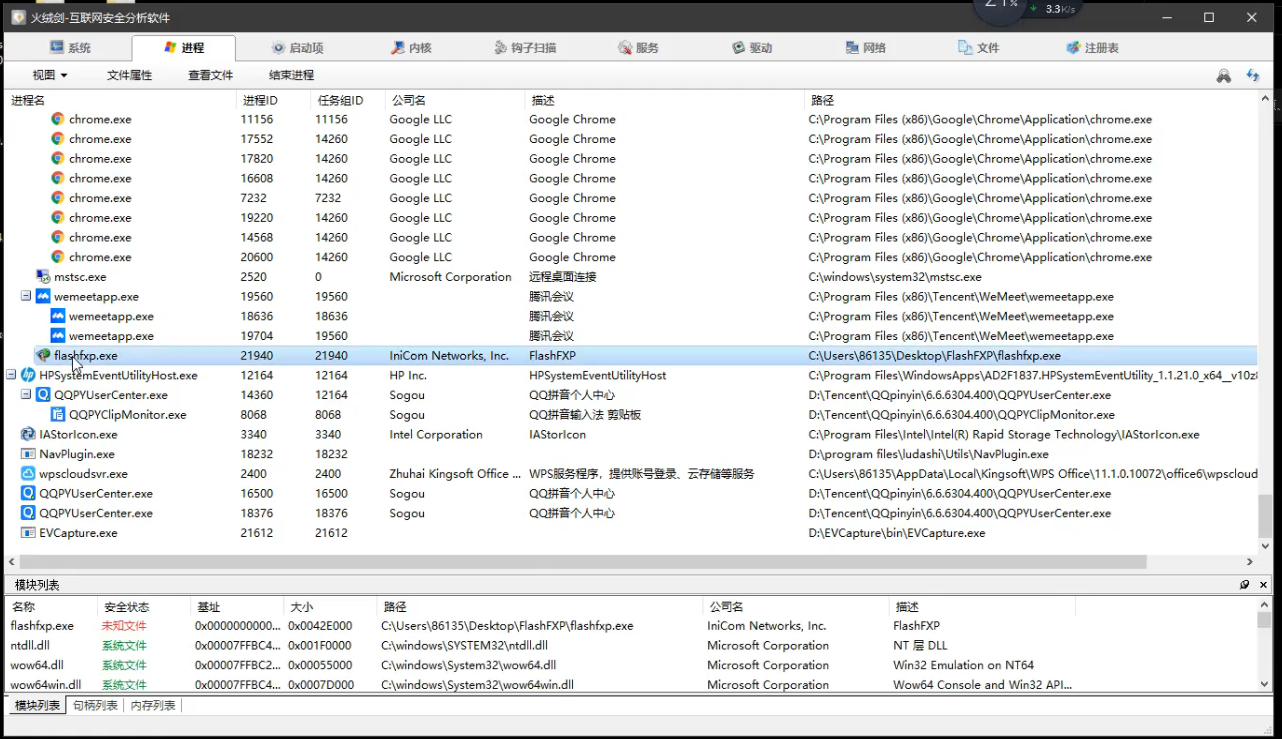Collapse the QQPYUserCenter.exe 14360 tree node
1282x739 pixels.
(x=27, y=395)
